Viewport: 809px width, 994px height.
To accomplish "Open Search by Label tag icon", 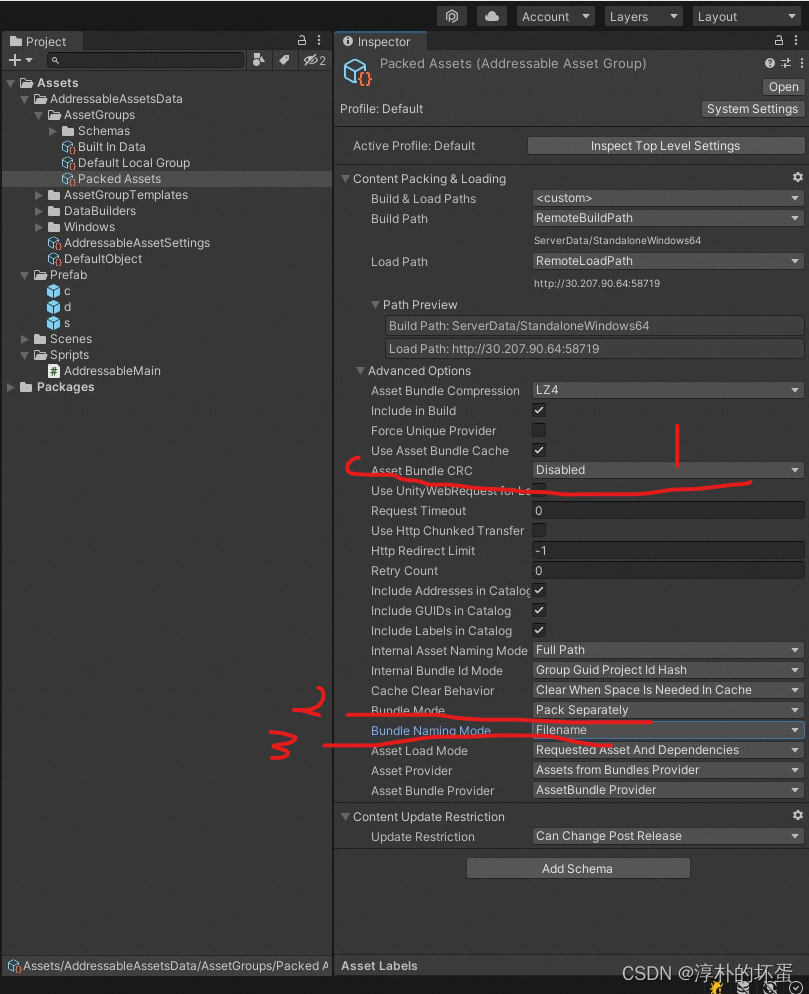I will click(x=284, y=60).
